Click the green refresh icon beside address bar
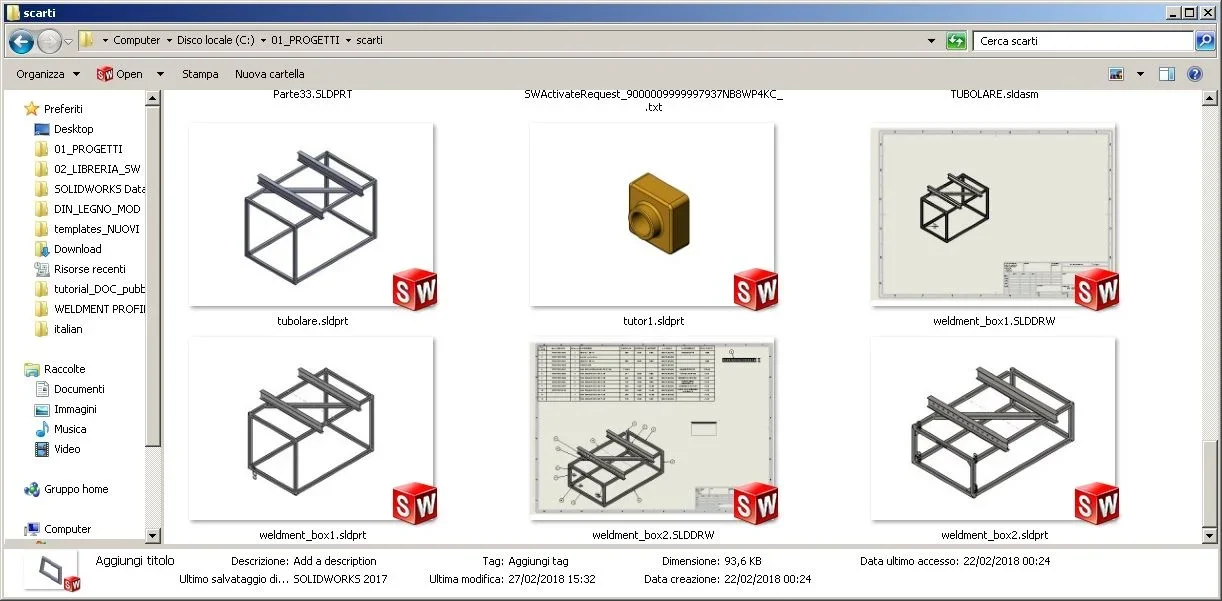Image resolution: width=1222 pixels, height=601 pixels. 957,41
